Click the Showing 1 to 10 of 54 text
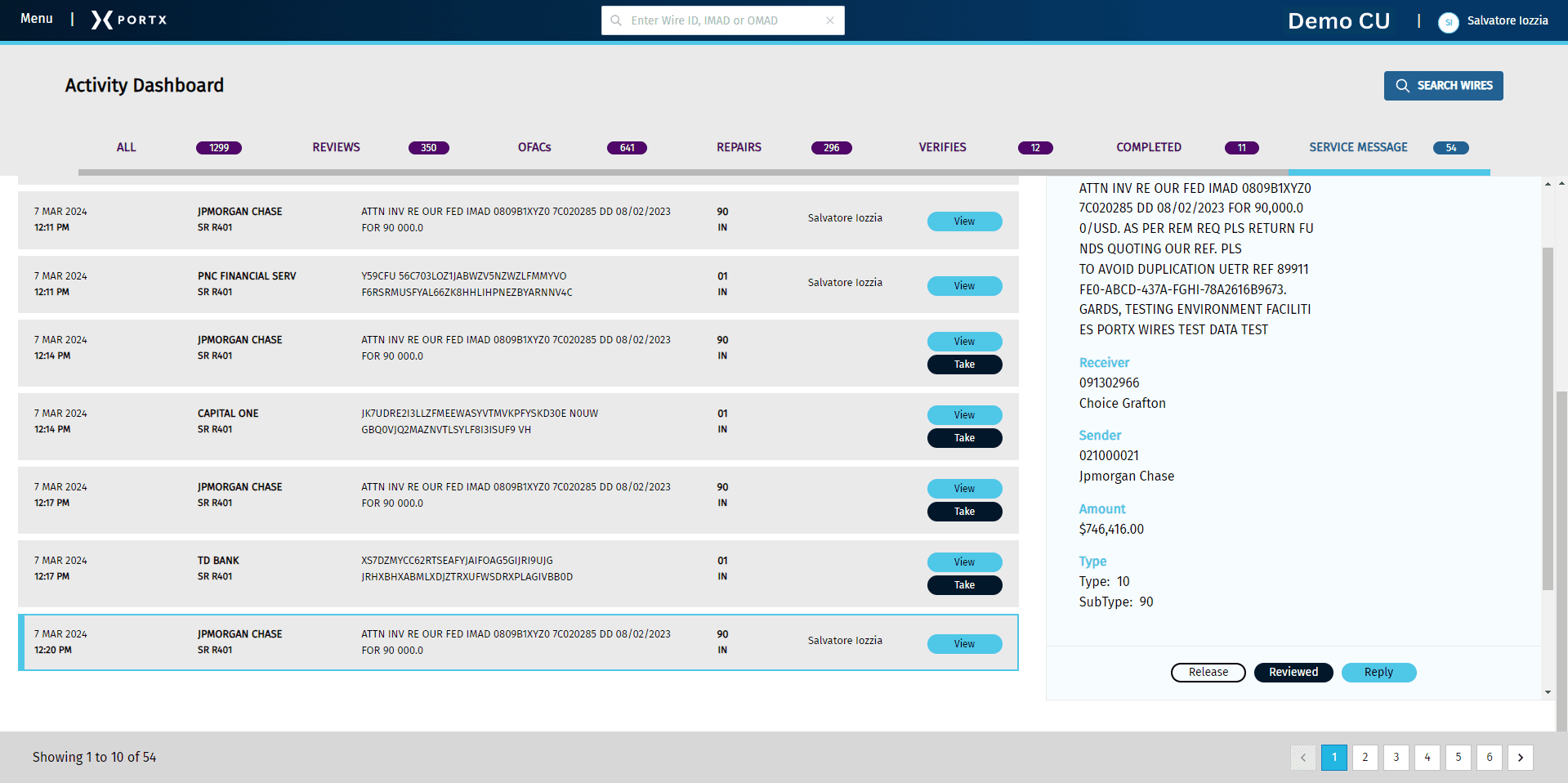Screen dimensions: 1568x783 (94, 758)
